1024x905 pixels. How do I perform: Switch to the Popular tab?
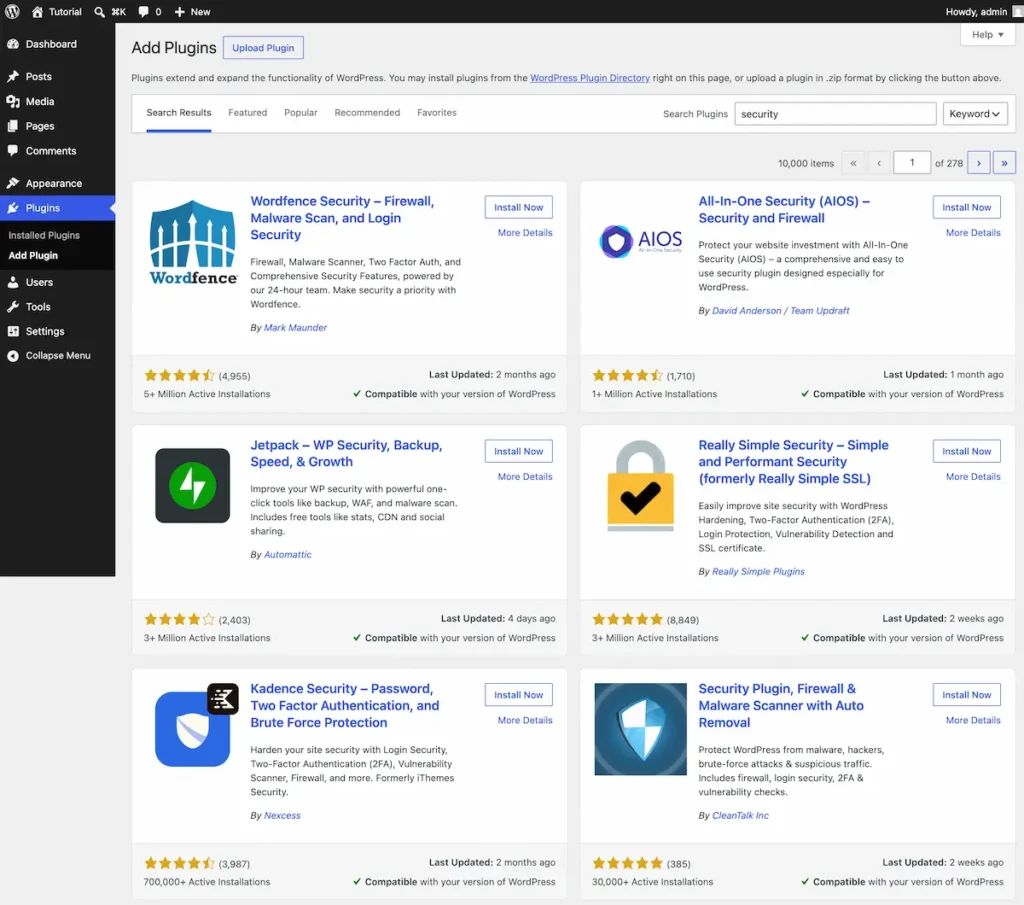(x=300, y=112)
